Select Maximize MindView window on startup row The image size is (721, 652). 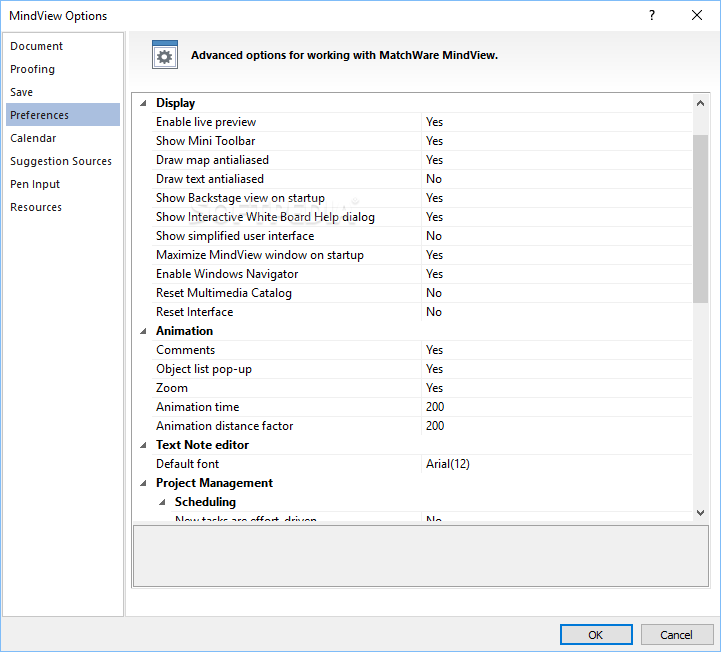(422, 255)
